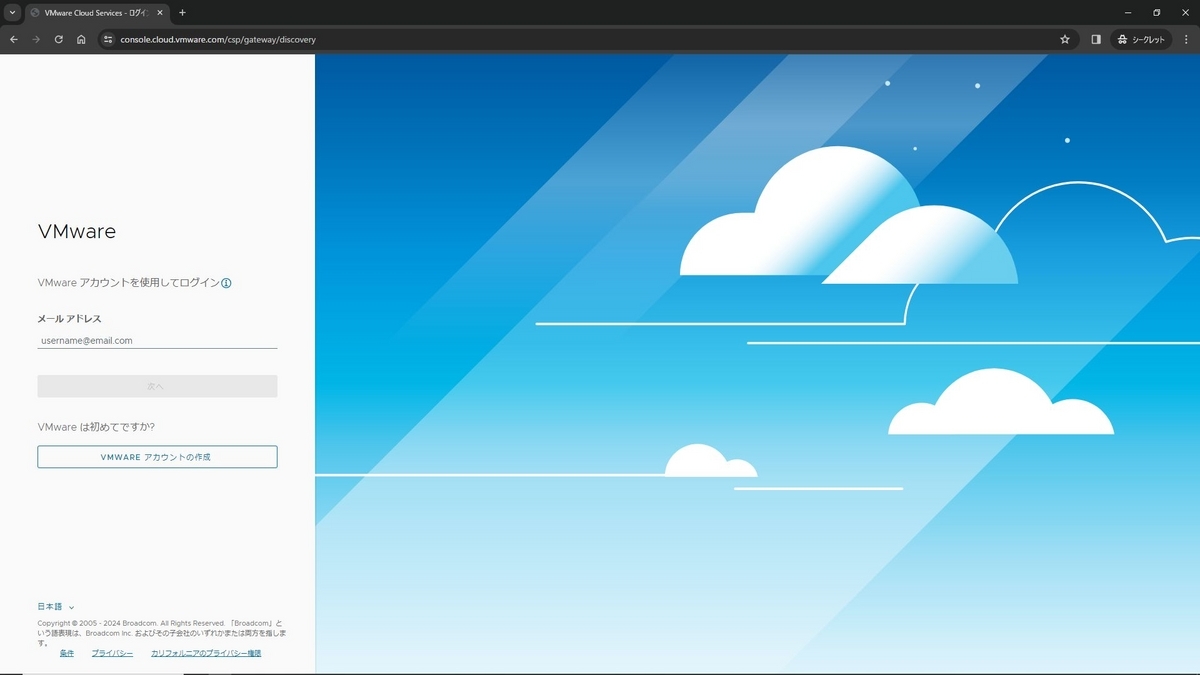This screenshot has width=1200, height=675.
Task: Click the VMware は初めてですか? text
Action: (96, 427)
